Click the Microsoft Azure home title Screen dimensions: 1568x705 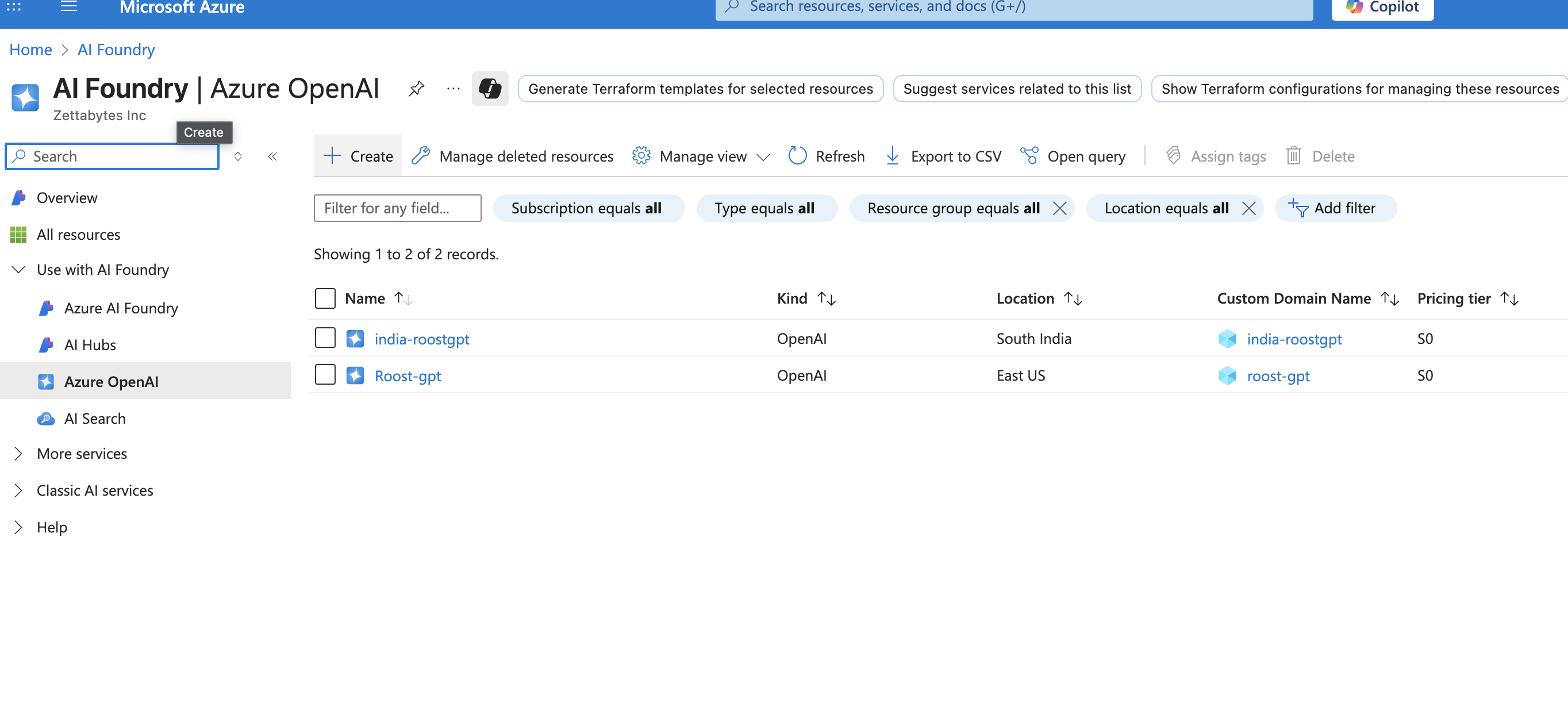(x=182, y=7)
